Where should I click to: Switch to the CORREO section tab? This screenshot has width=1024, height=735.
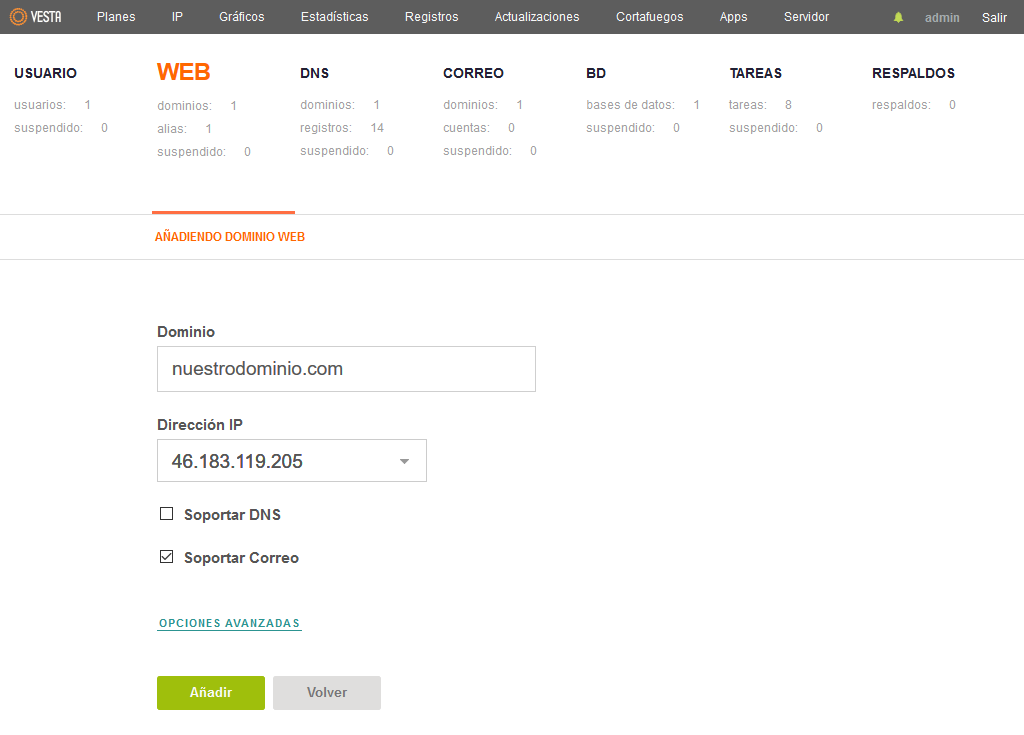[x=473, y=73]
